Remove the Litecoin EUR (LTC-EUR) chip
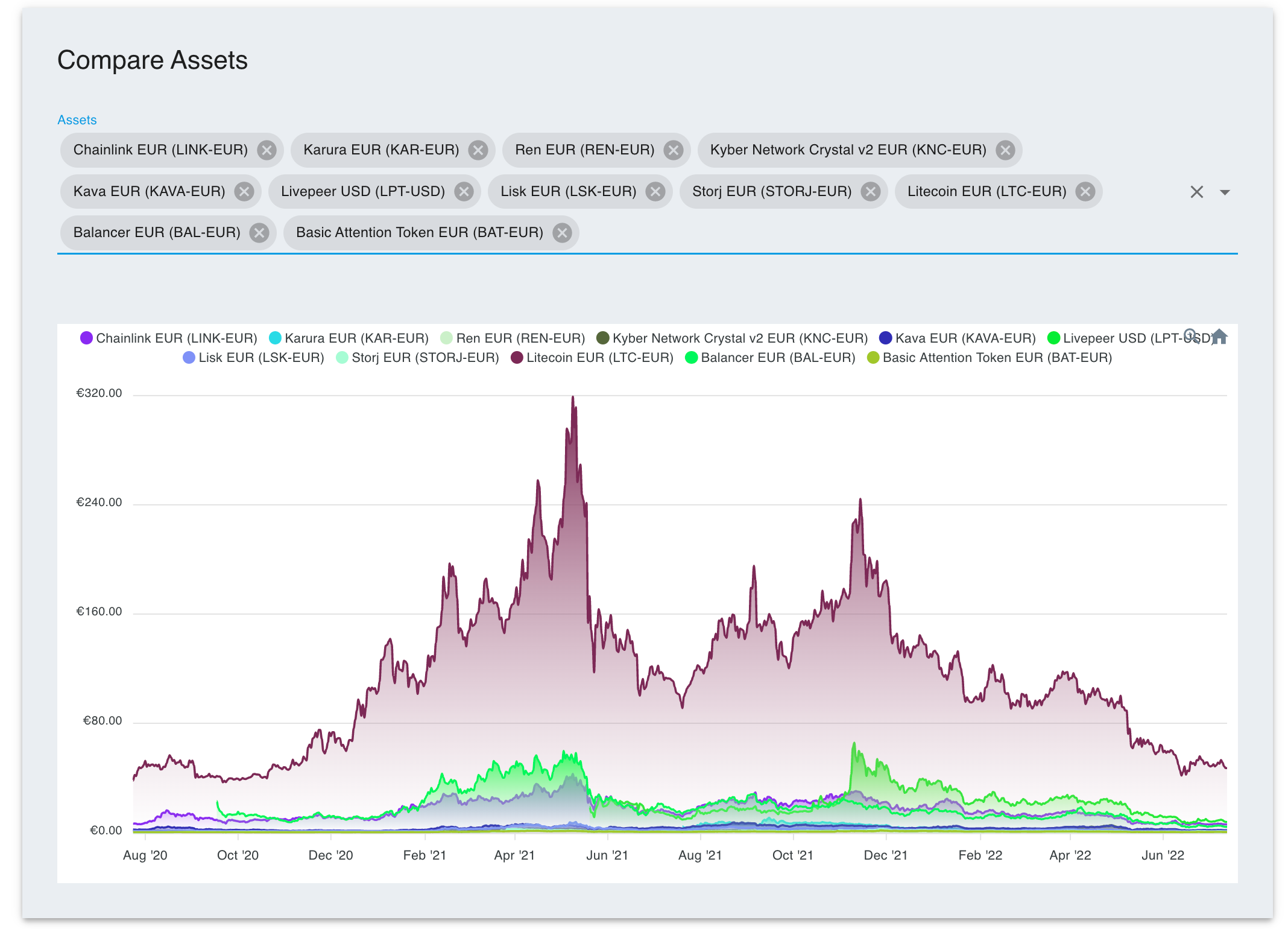Image resolution: width=1288 pixels, height=929 pixels. [1085, 192]
